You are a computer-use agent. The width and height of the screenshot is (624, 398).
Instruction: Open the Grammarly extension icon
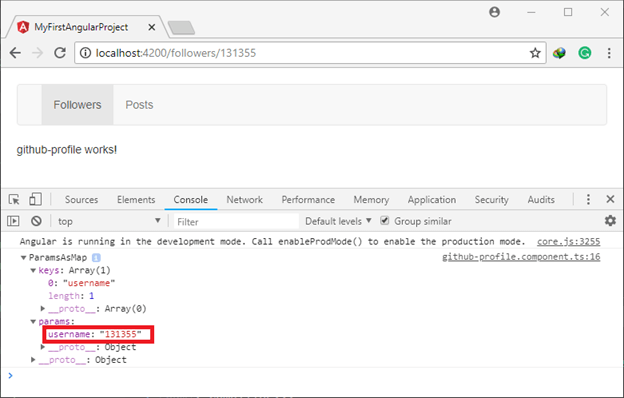pyautogui.click(x=585, y=53)
